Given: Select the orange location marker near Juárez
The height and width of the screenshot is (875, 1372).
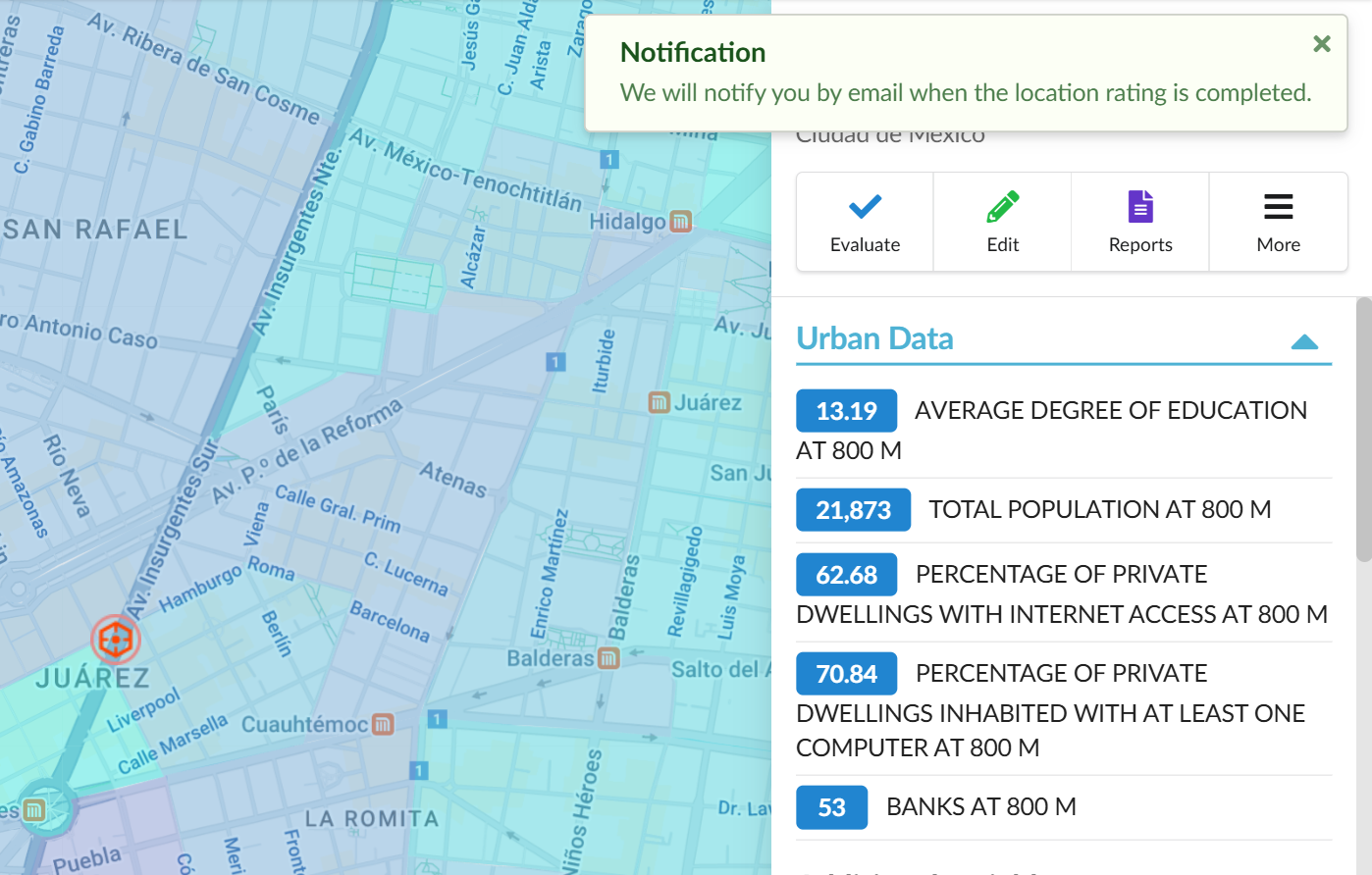Looking at the screenshot, I should pyautogui.click(x=116, y=640).
